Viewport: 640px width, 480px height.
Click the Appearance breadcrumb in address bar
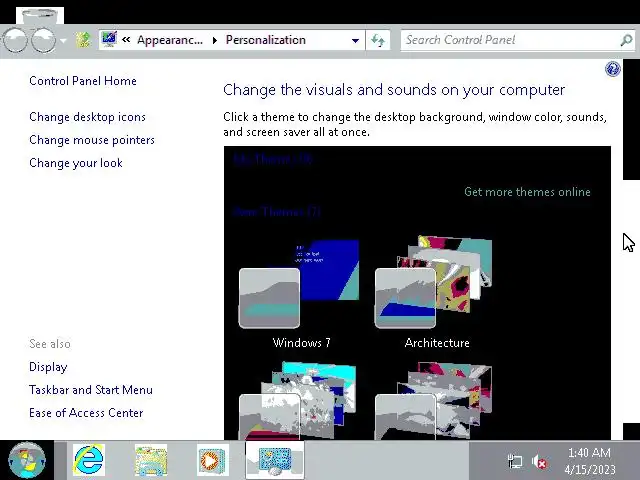pos(169,40)
